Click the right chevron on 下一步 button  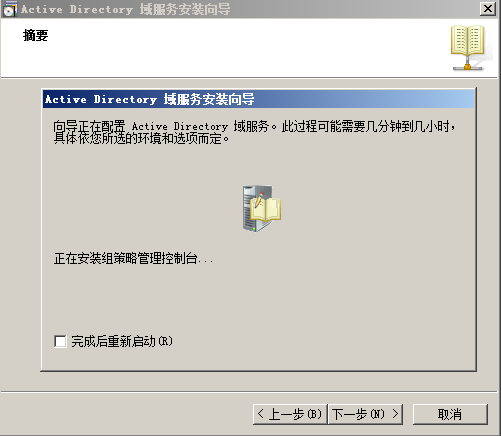click(x=395, y=414)
